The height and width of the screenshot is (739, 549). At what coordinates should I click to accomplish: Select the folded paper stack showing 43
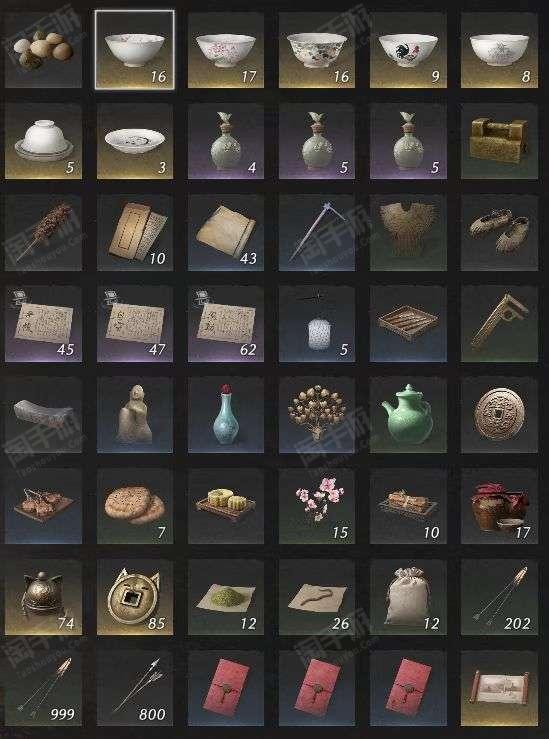point(226,232)
